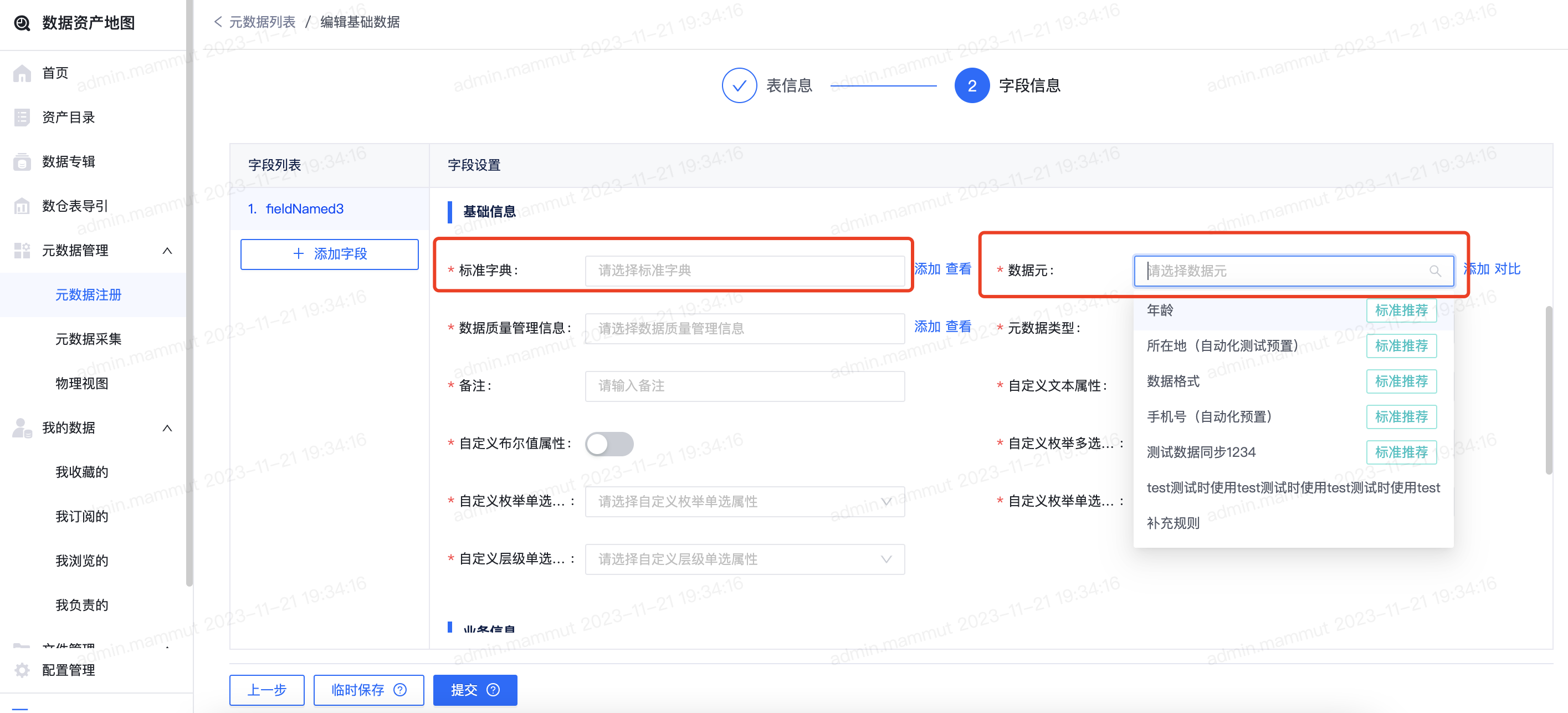
Task: Select field 1. fieldNamed3 in list
Action: [x=329, y=209]
